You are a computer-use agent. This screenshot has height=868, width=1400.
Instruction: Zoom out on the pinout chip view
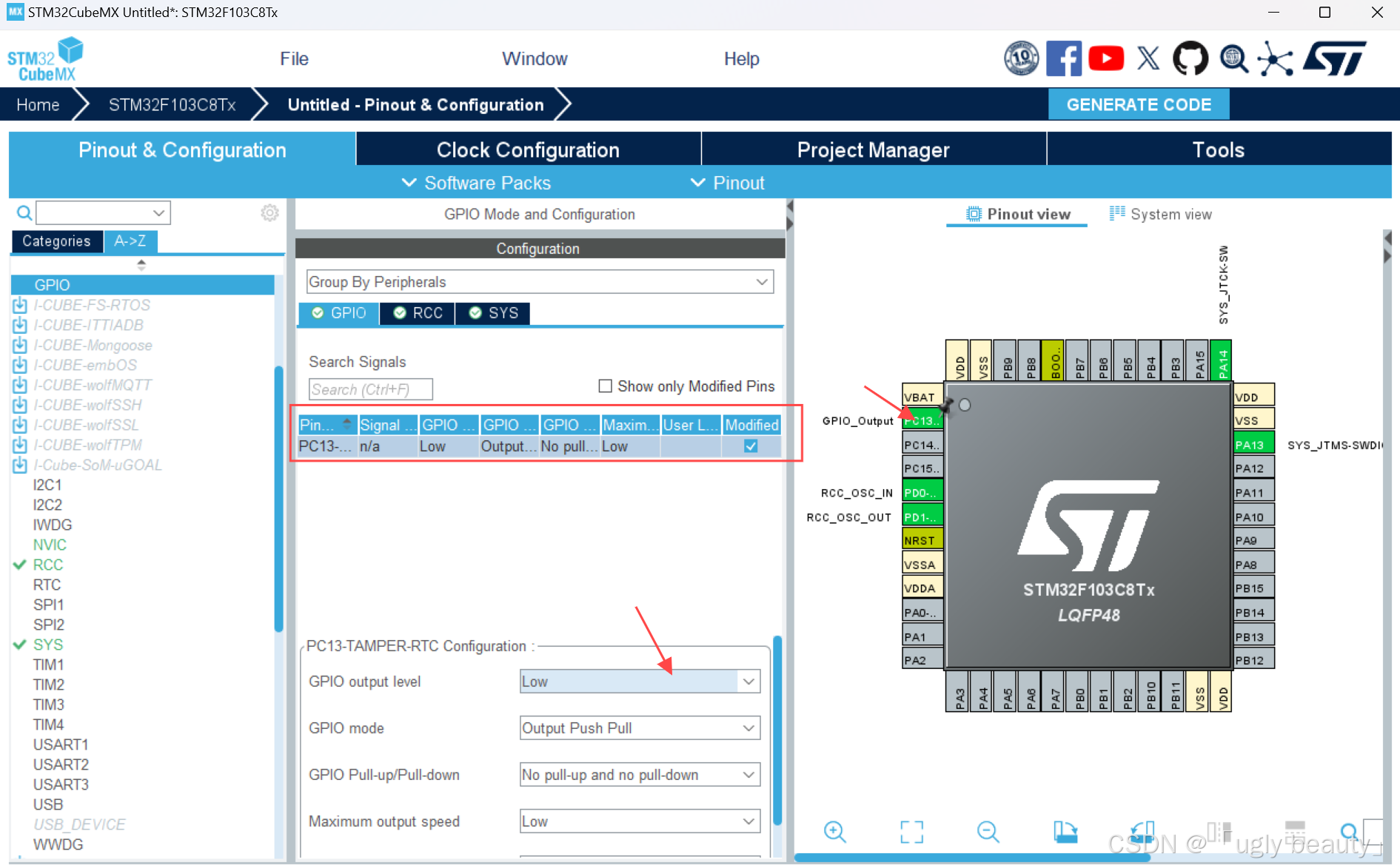tap(988, 831)
